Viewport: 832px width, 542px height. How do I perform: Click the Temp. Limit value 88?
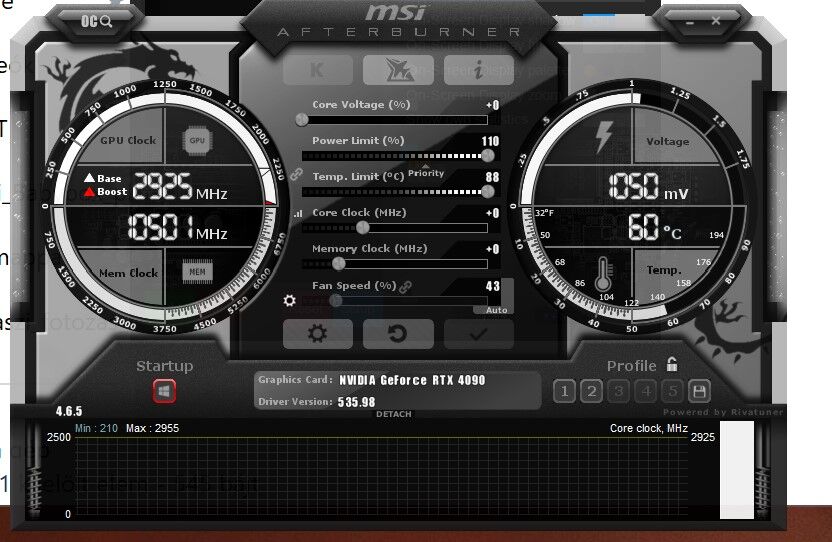(492, 177)
